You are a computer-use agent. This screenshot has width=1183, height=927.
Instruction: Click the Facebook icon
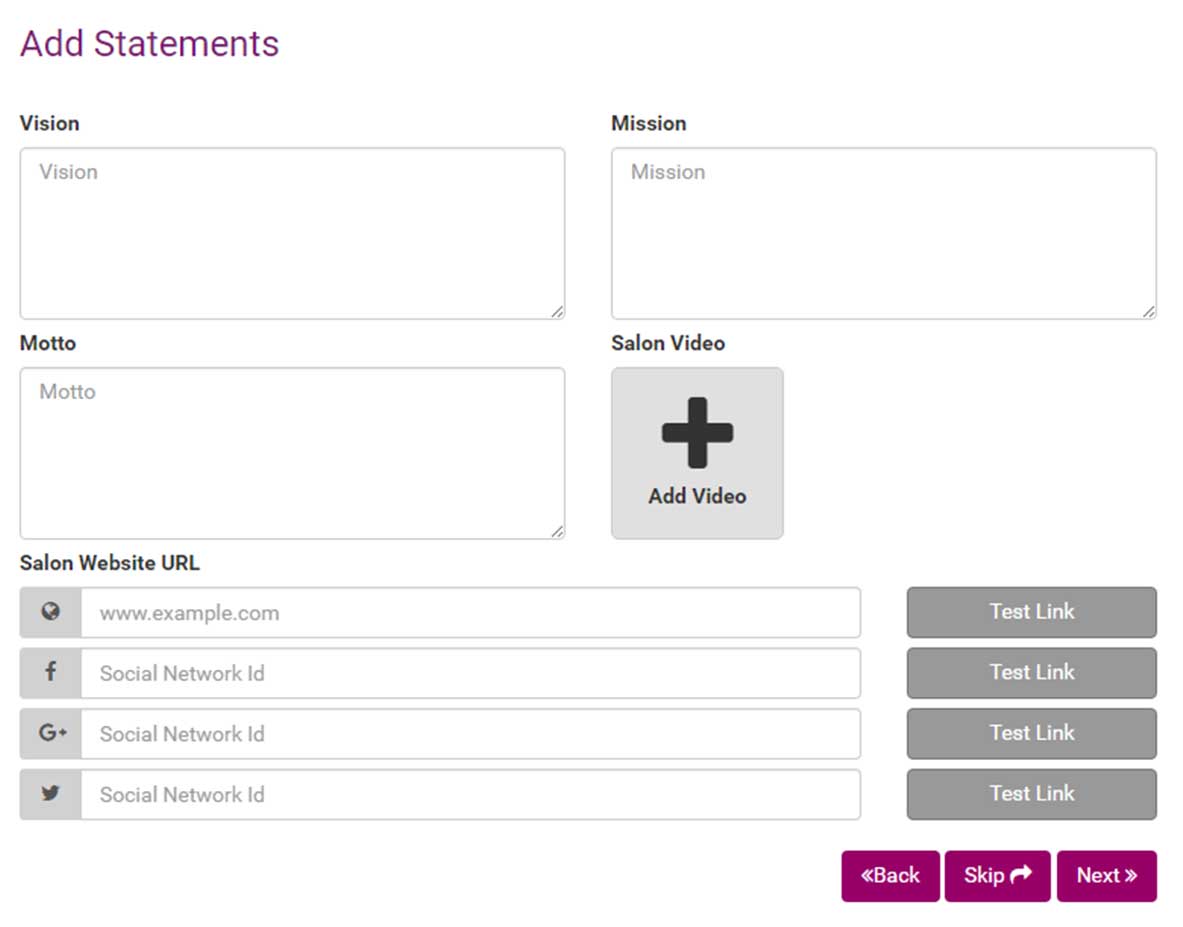tap(50, 673)
